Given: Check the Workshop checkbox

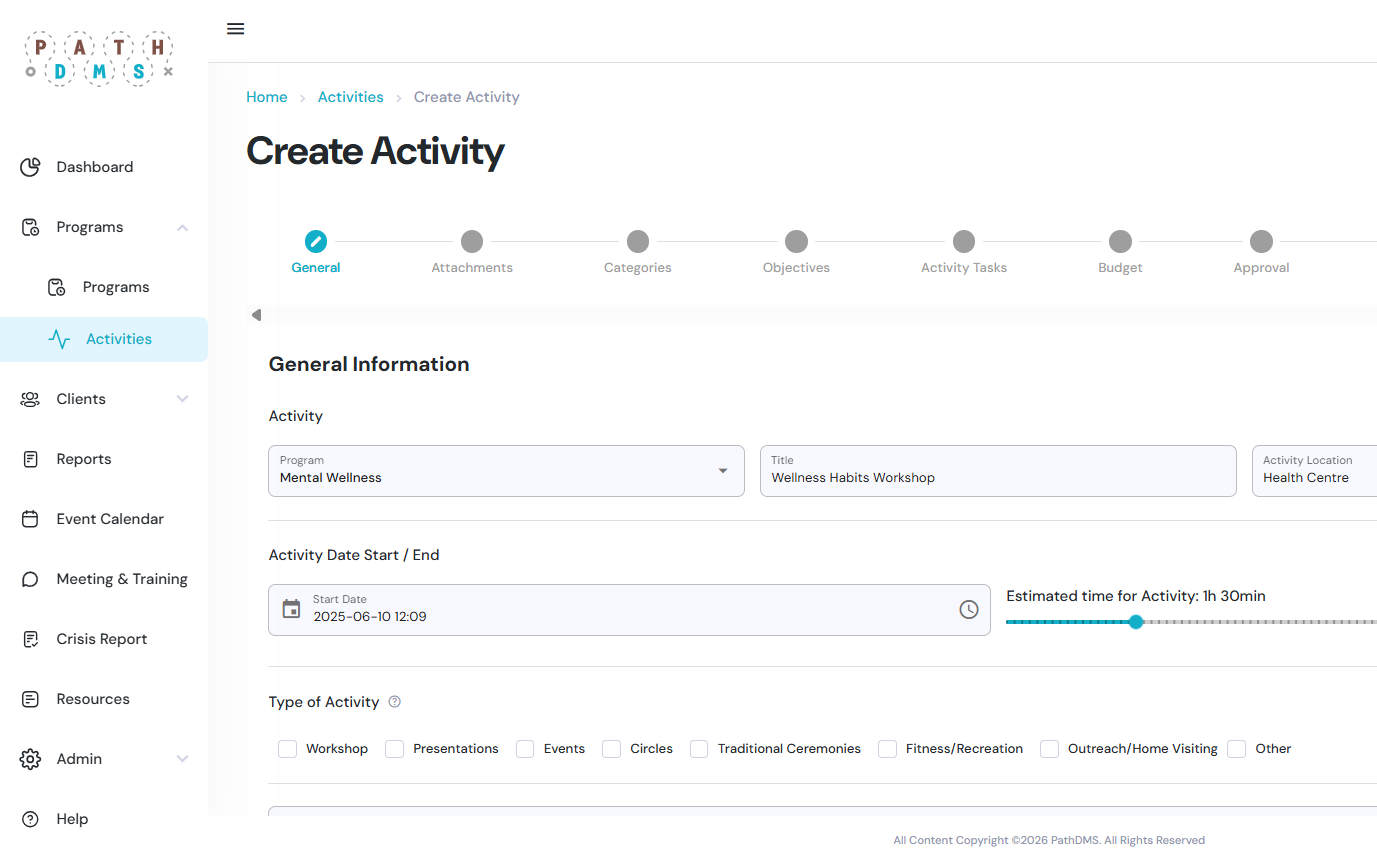Looking at the screenshot, I should click(288, 749).
